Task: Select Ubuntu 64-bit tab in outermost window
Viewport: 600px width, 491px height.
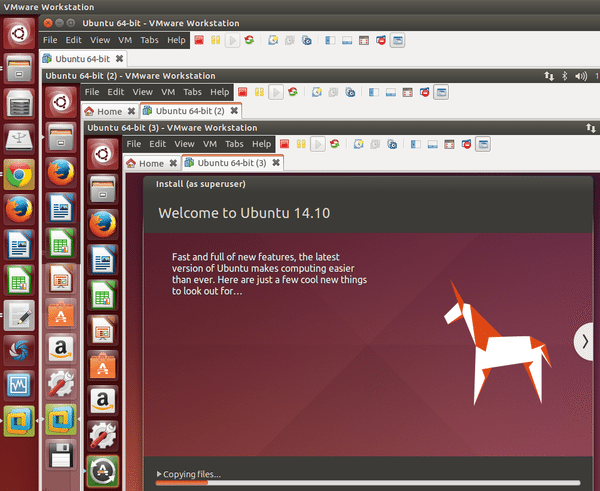Action: (x=82, y=59)
